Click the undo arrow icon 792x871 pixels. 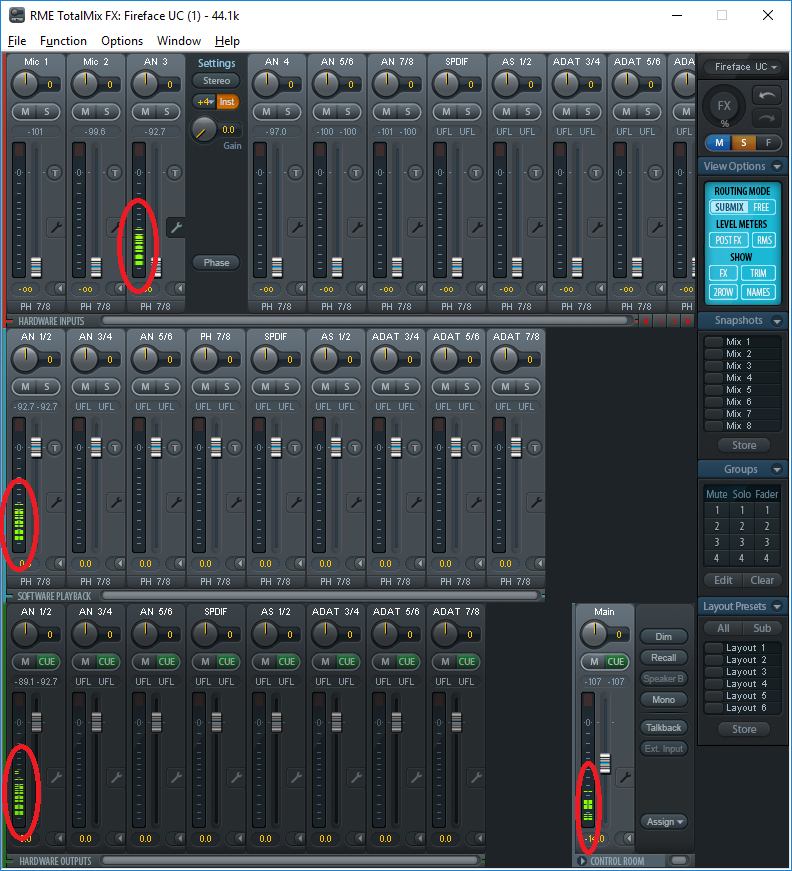(766, 96)
